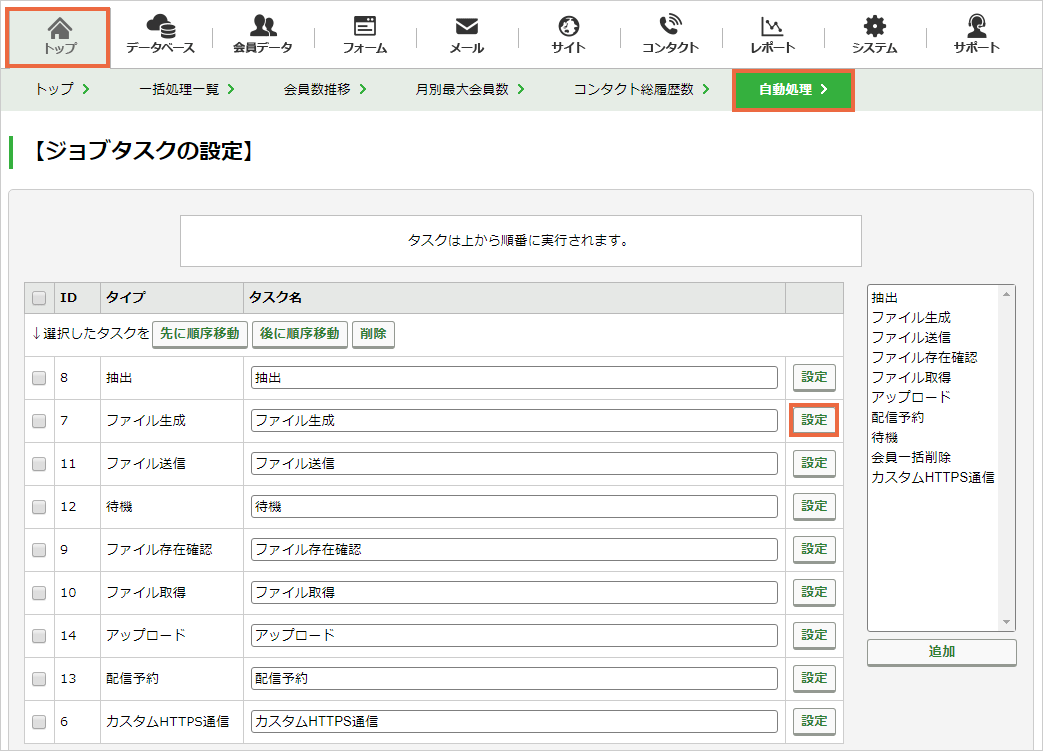This screenshot has width=1043, height=751.
Task: Focus the ファイル存在確認 task name field
Action: (514, 549)
